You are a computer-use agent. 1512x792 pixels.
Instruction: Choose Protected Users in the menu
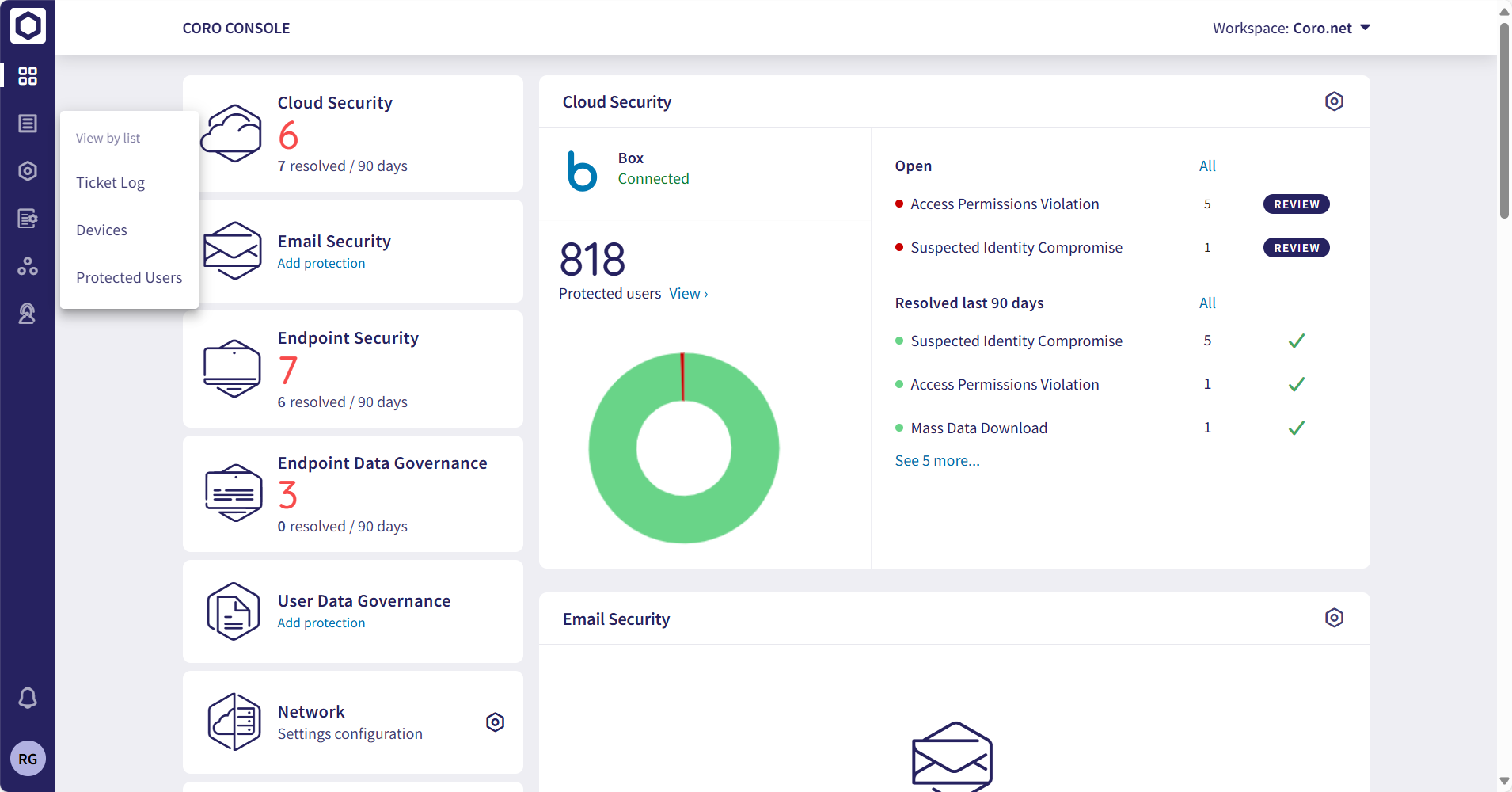click(x=129, y=278)
